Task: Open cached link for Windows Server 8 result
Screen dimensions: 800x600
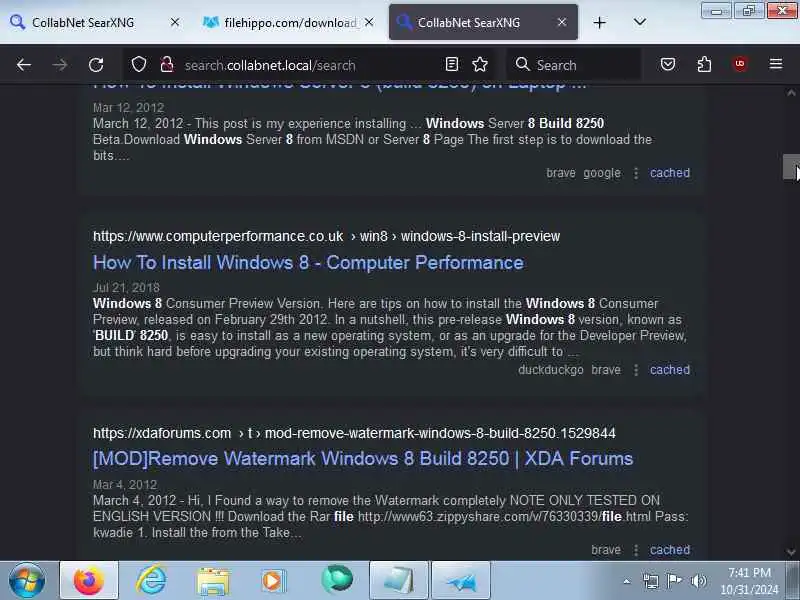Action: tap(669, 173)
